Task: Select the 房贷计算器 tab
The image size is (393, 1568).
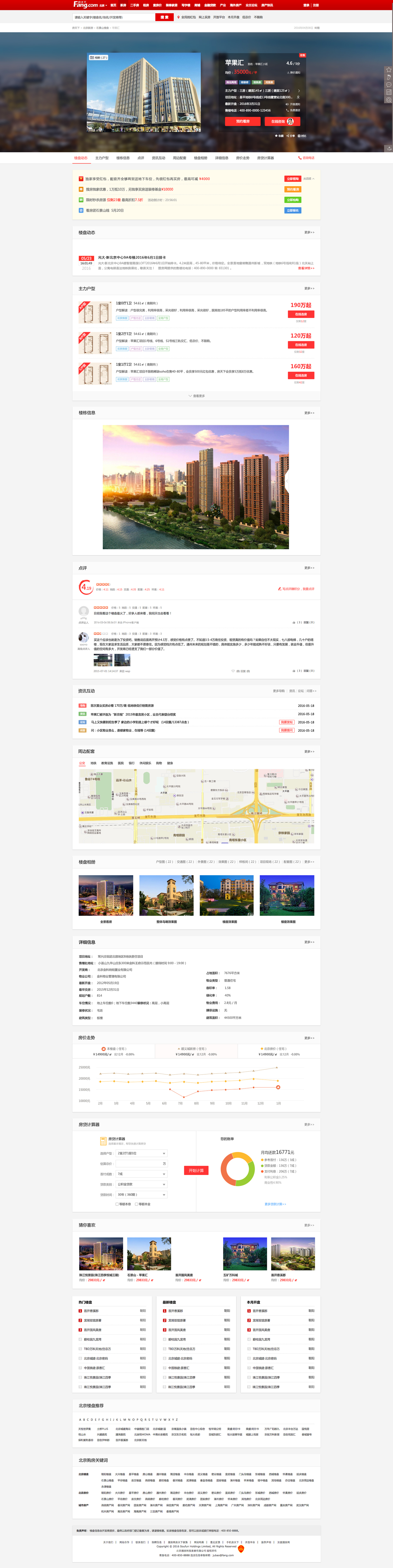Action: click(265, 158)
